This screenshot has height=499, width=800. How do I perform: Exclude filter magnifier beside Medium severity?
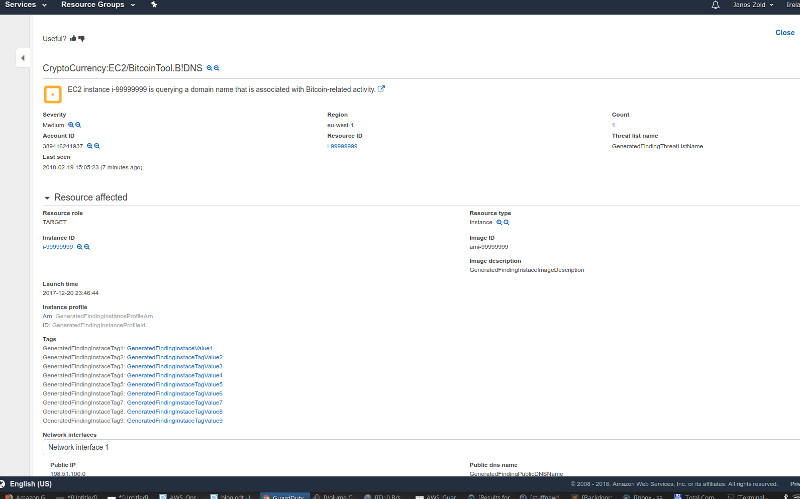78,125
